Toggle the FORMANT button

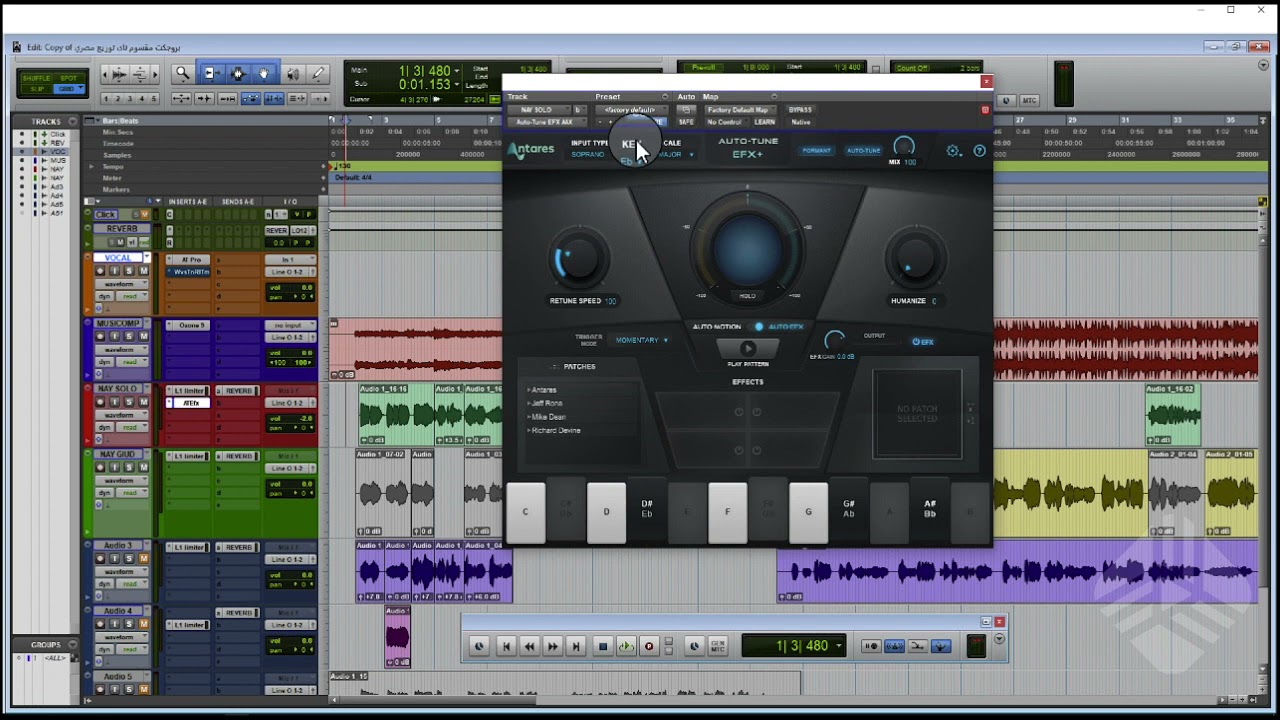[816, 151]
